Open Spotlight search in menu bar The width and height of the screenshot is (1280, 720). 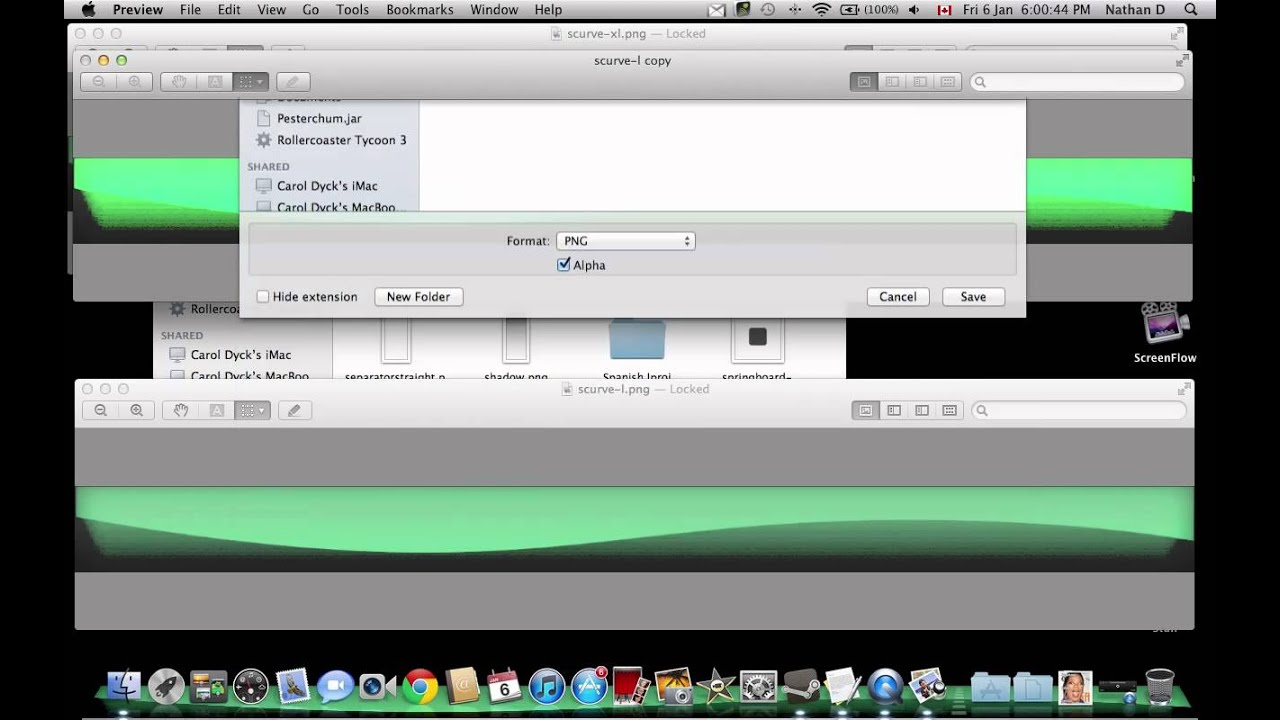click(1190, 10)
